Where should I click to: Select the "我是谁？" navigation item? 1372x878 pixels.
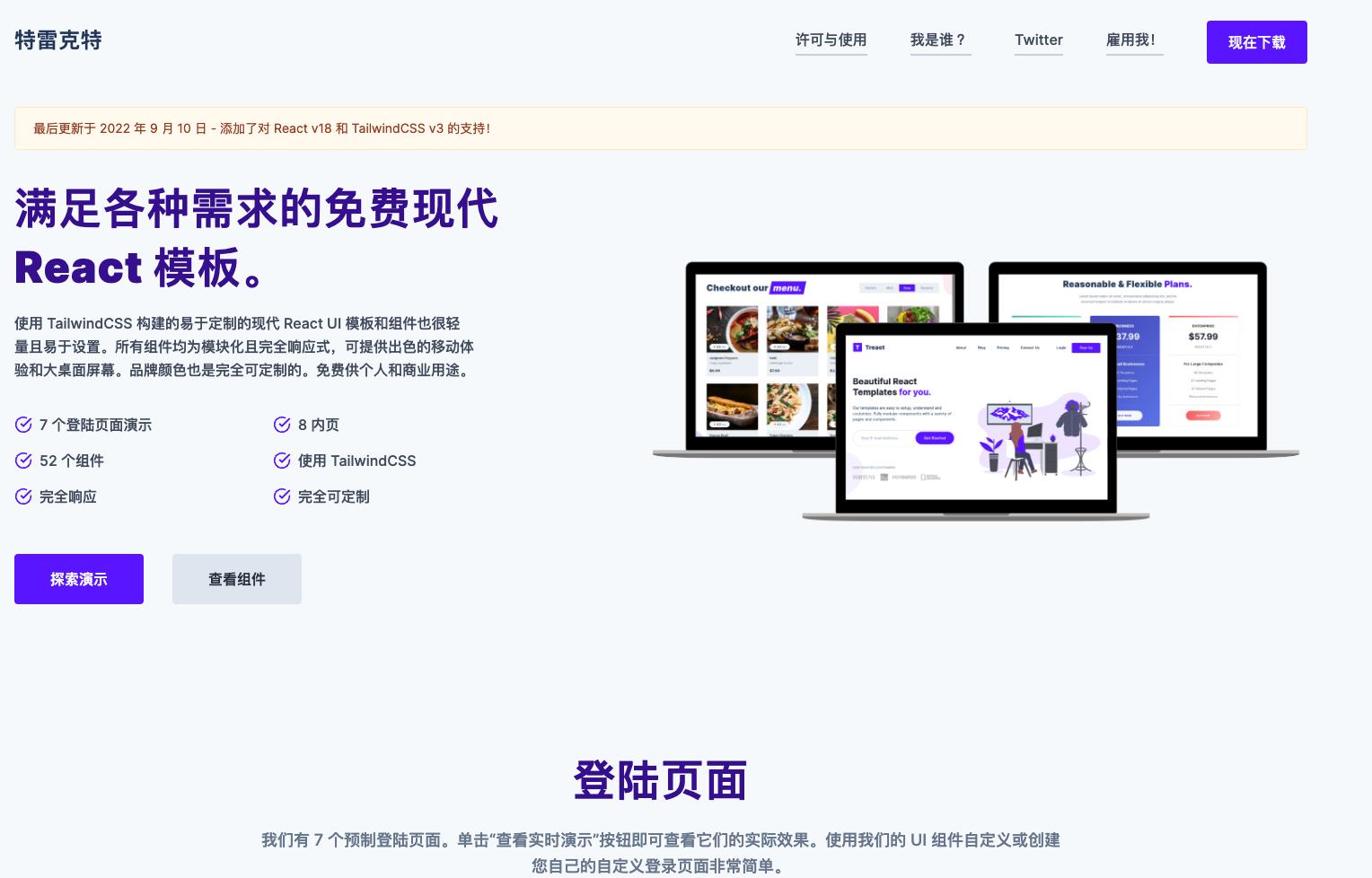tap(940, 40)
